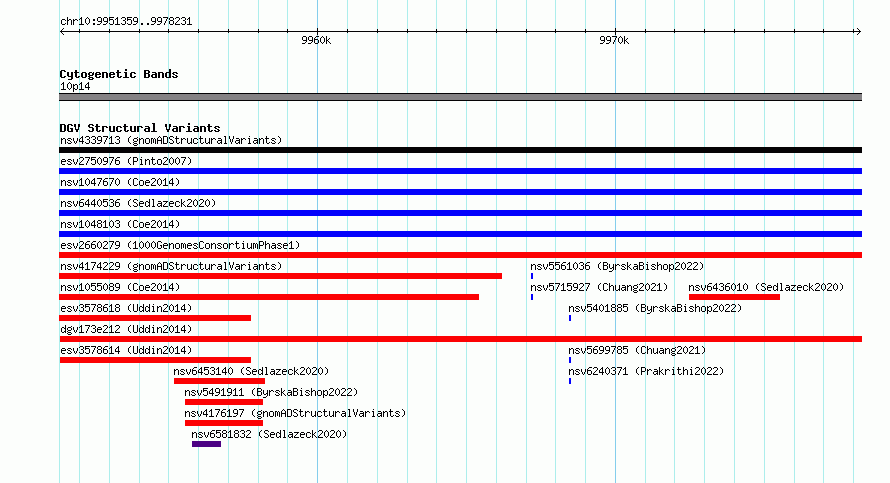
Task: Select the red nsv6436010 bar
Action: [x=734, y=297]
